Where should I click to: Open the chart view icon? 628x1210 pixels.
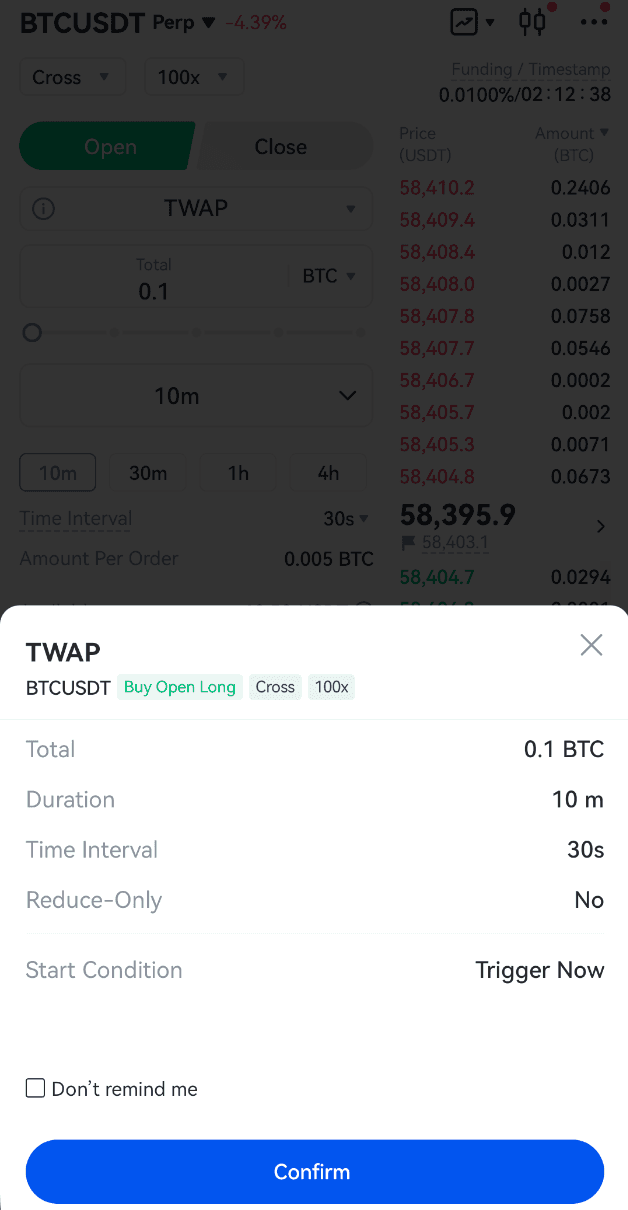point(465,21)
